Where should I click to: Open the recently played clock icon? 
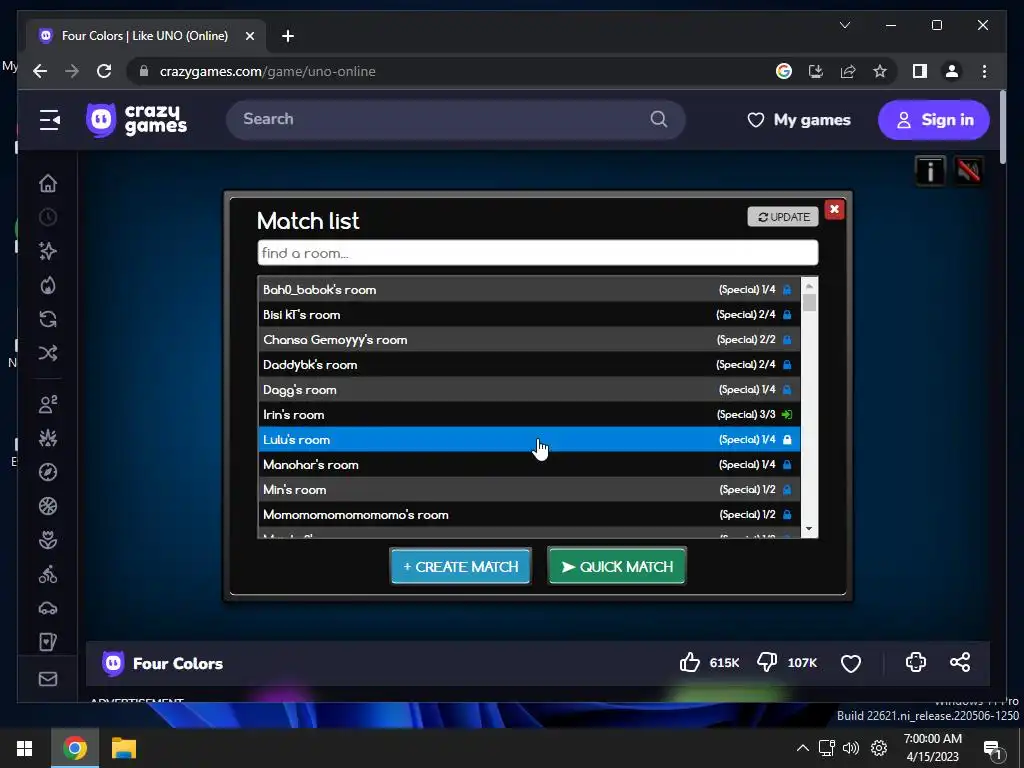click(48, 217)
